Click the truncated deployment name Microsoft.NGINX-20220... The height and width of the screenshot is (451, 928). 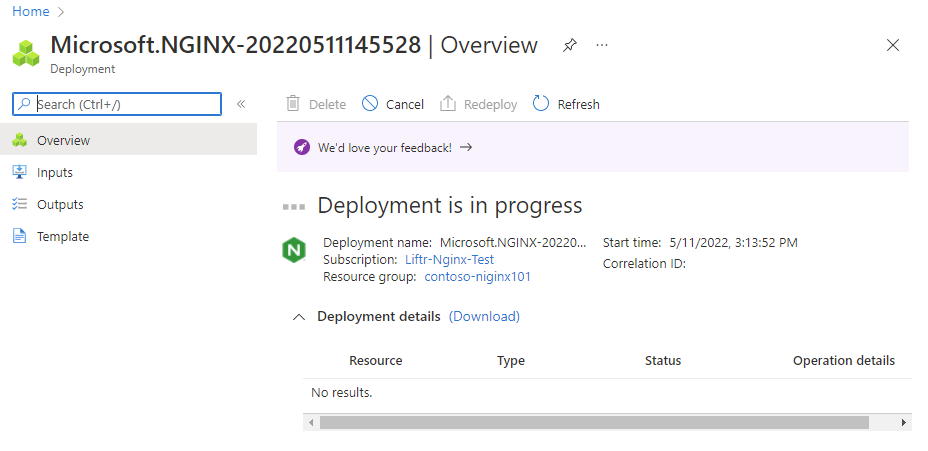[x=514, y=243]
